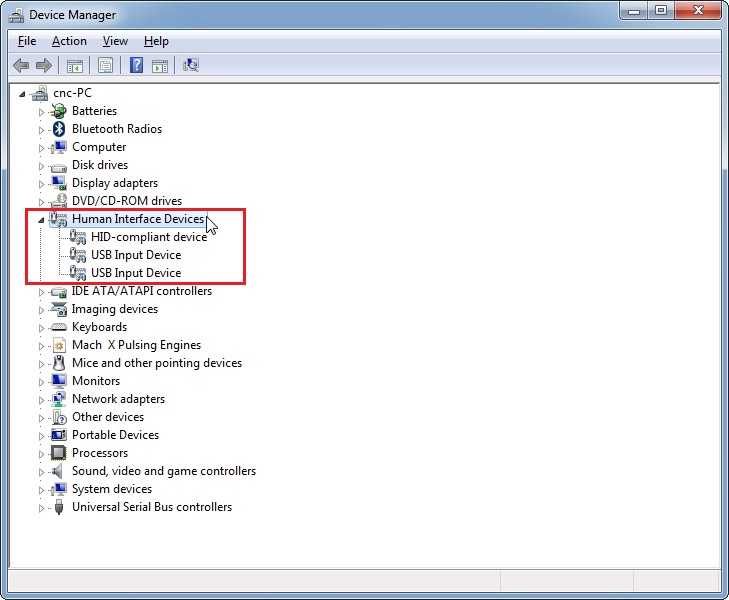This screenshot has width=729, height=600.
Task: Click the Disk drives icon
Action: tap(59, 166)
